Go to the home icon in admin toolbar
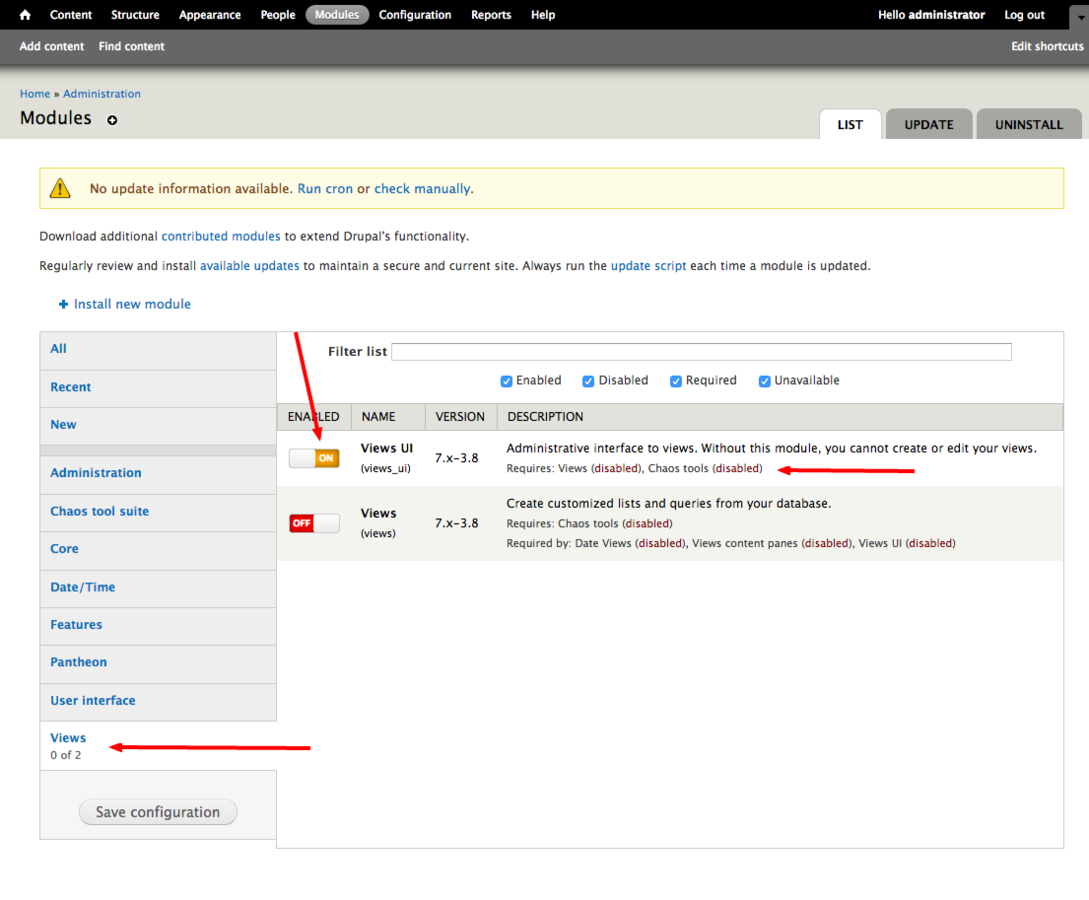 click(25, 15)
